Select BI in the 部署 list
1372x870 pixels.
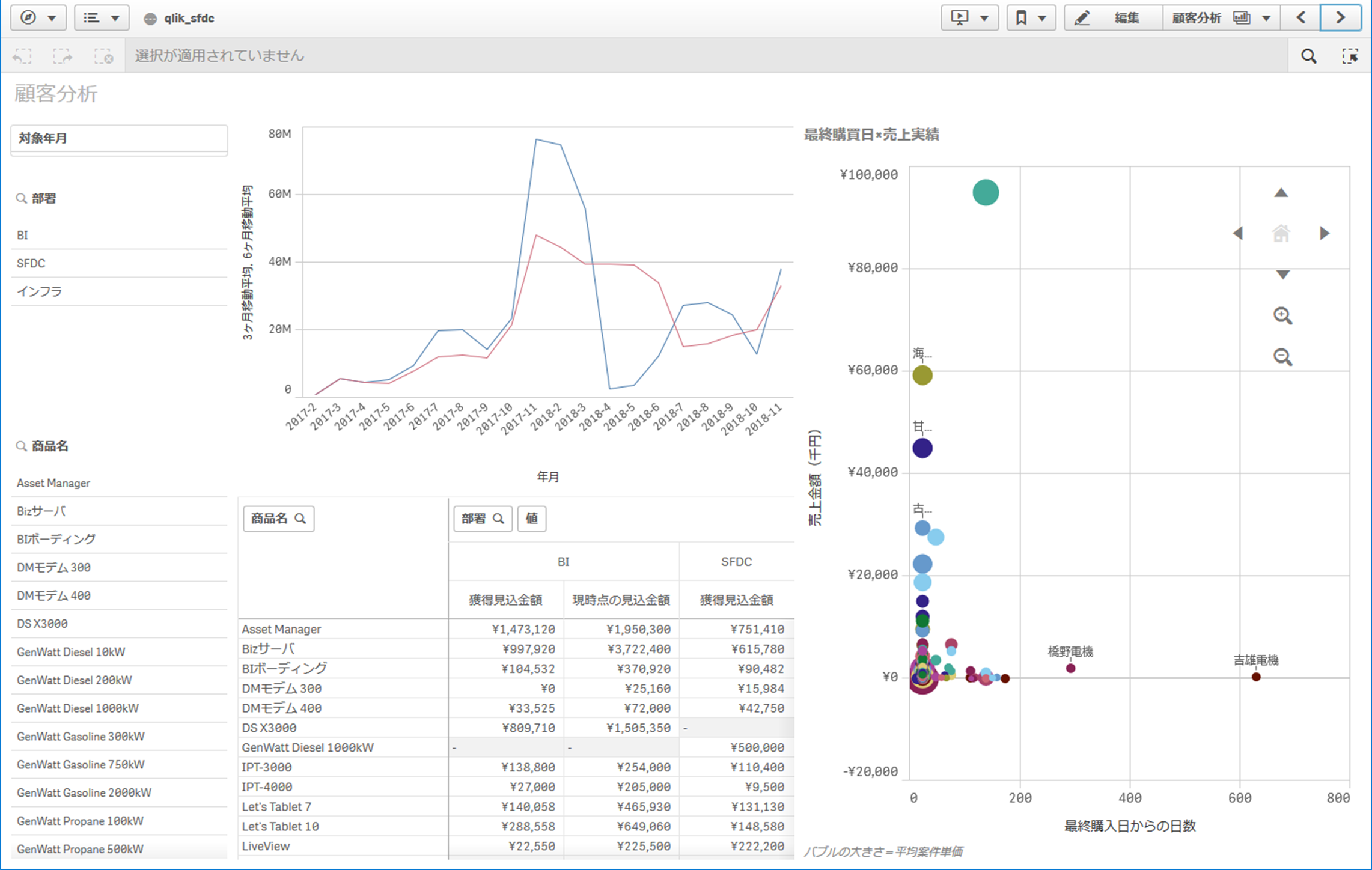pos(119,236)
